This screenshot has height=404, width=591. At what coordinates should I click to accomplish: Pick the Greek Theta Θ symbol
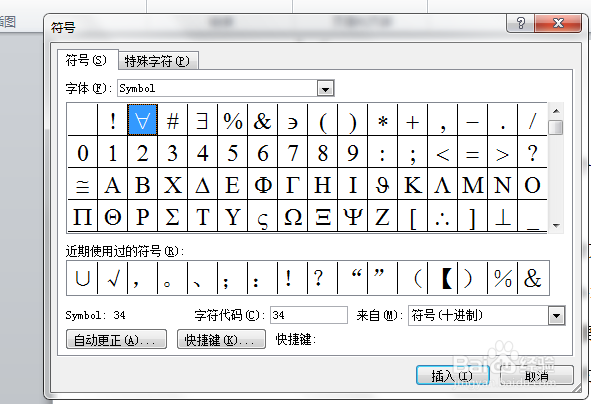[112, 216]
